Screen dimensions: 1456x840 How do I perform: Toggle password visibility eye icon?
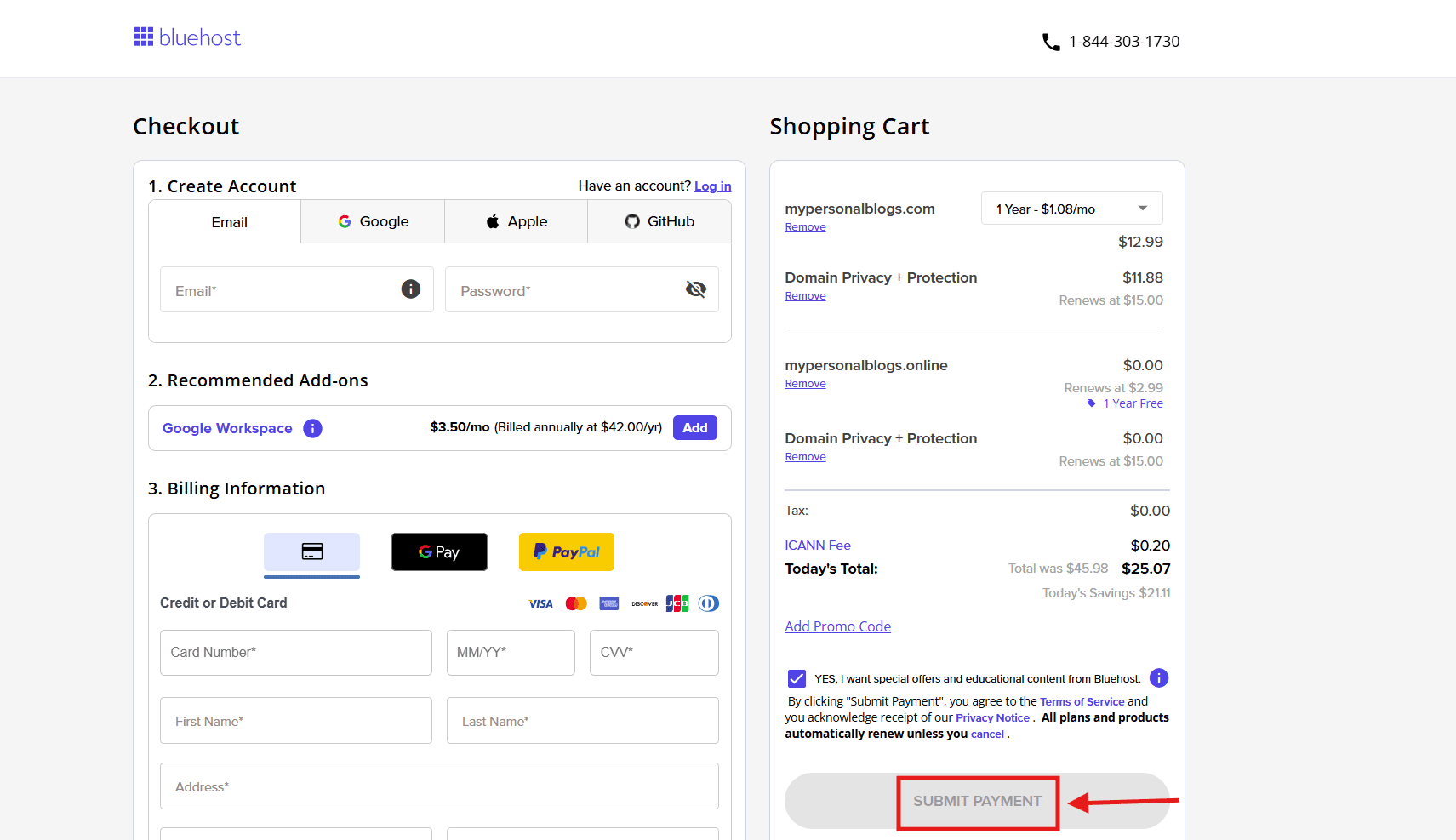pos(695,289)
